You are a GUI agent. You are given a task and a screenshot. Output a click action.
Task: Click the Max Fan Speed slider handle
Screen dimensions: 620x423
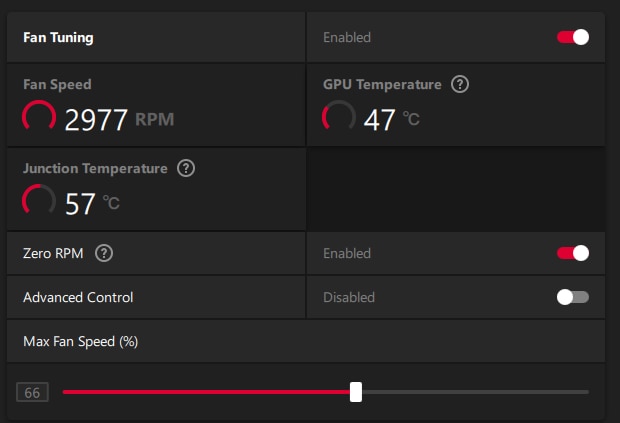point(356,392)
